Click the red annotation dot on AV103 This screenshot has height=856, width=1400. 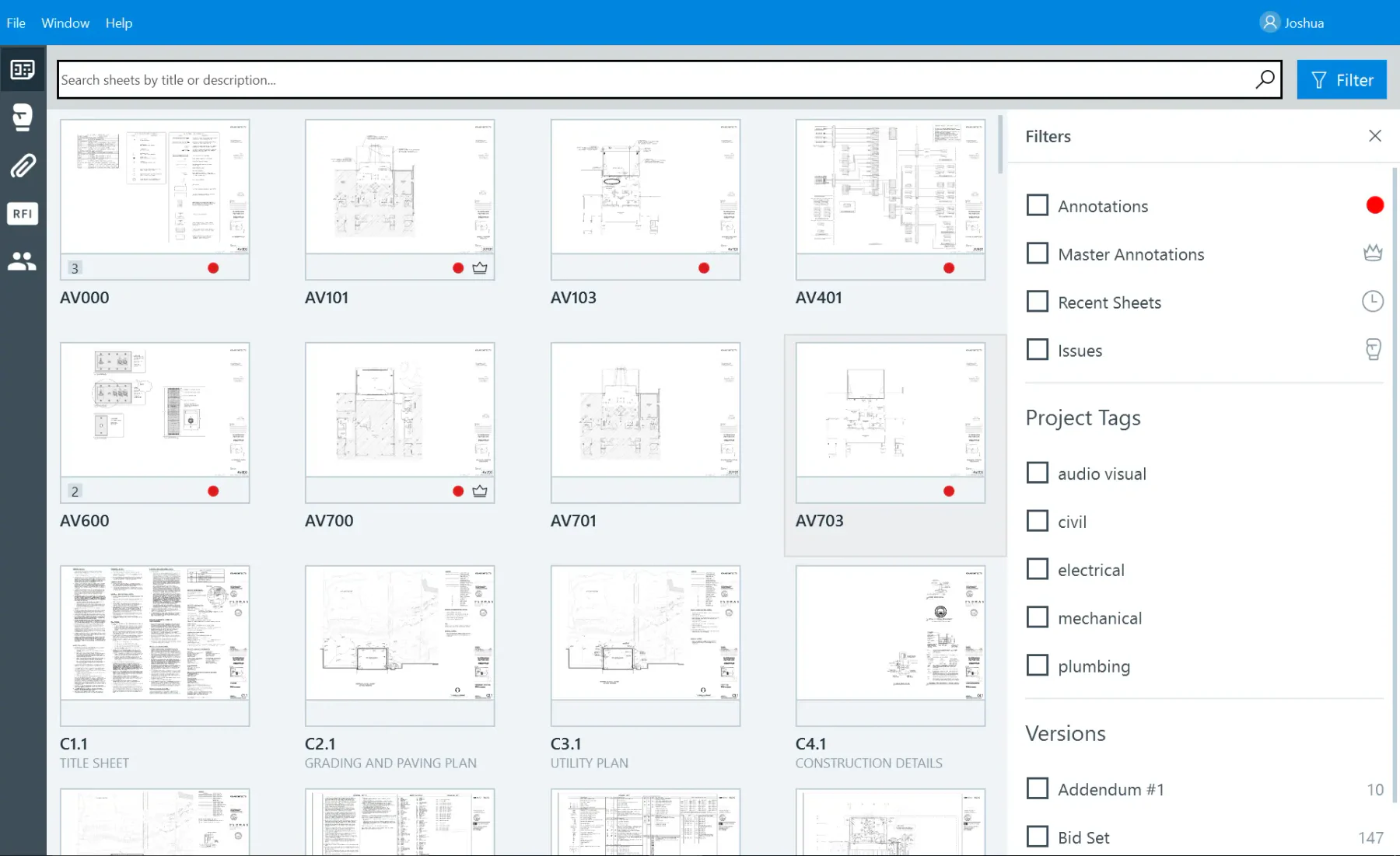coord(704,268)
